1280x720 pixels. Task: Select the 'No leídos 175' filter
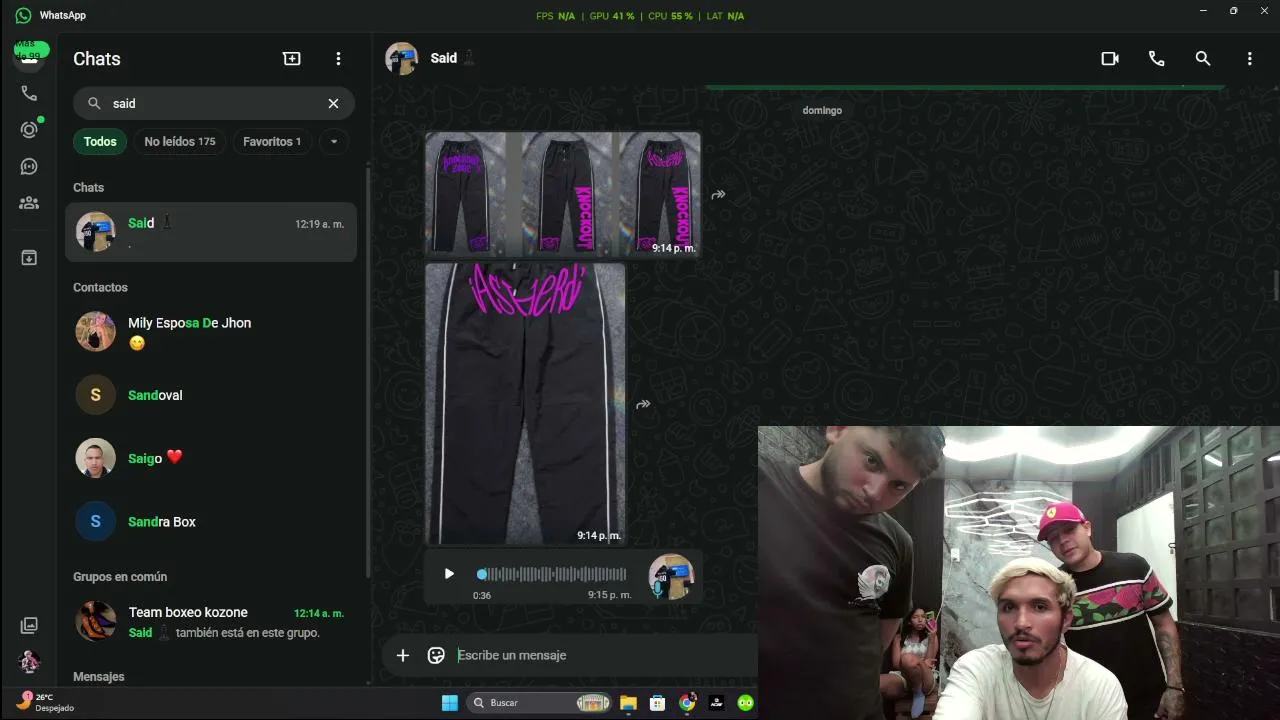180,142
